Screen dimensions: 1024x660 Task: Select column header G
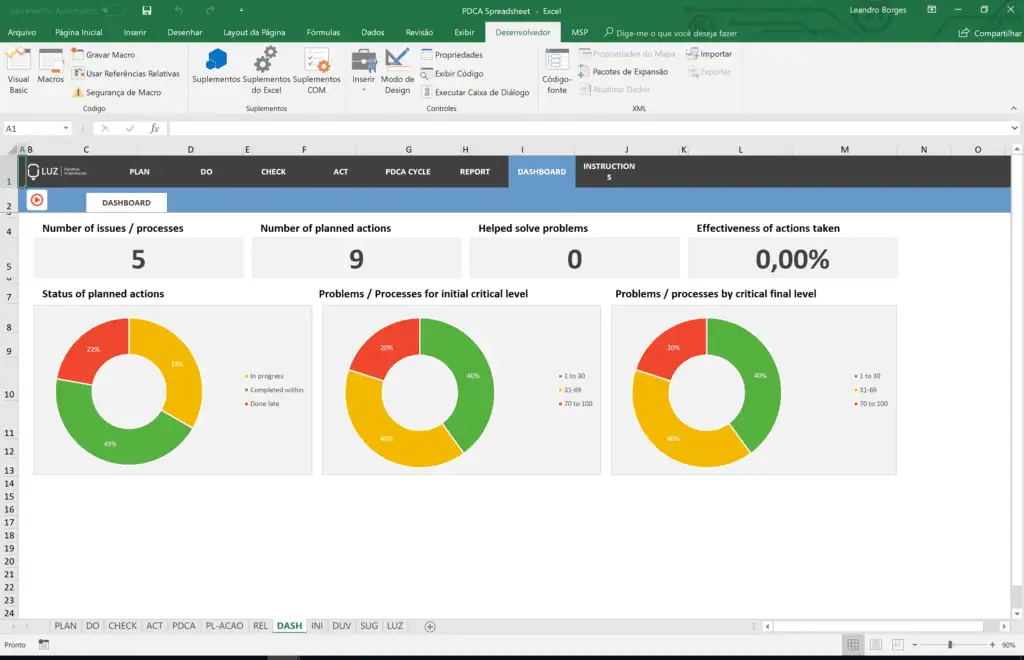click(x=408, y=149)
